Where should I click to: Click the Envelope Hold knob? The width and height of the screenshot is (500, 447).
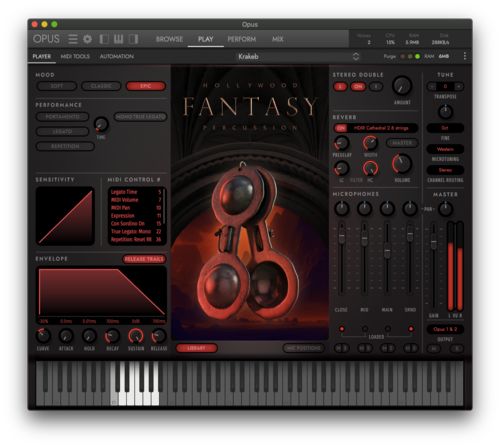click(89, 336)
